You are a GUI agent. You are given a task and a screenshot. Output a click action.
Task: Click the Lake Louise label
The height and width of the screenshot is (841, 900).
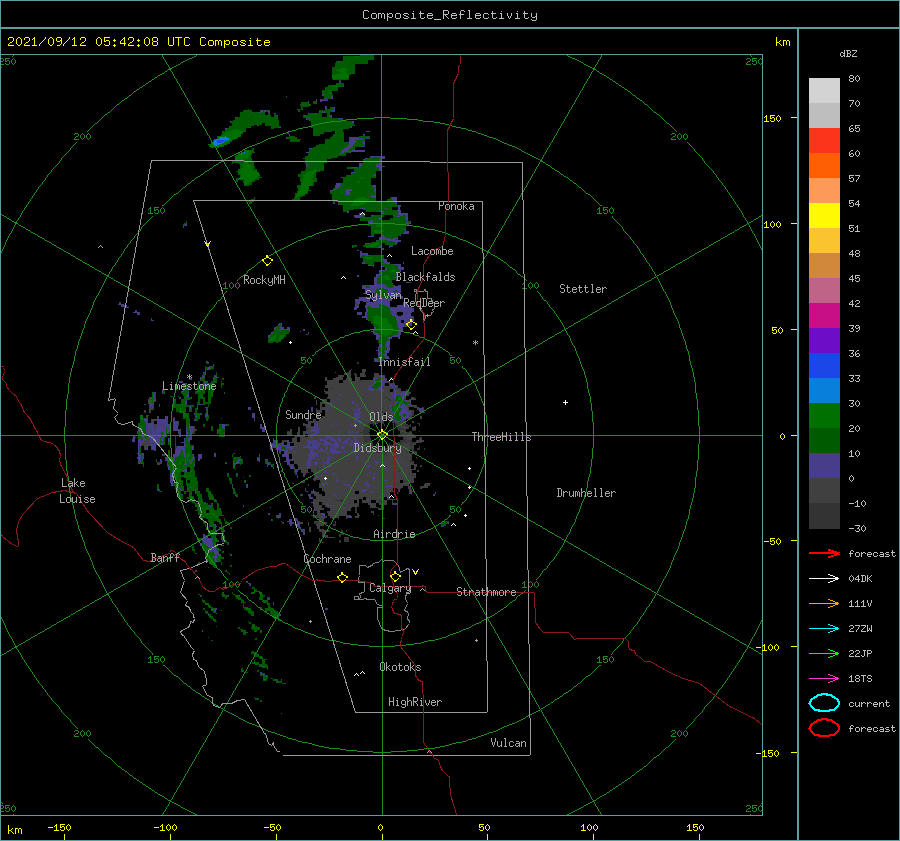[77, 491]
